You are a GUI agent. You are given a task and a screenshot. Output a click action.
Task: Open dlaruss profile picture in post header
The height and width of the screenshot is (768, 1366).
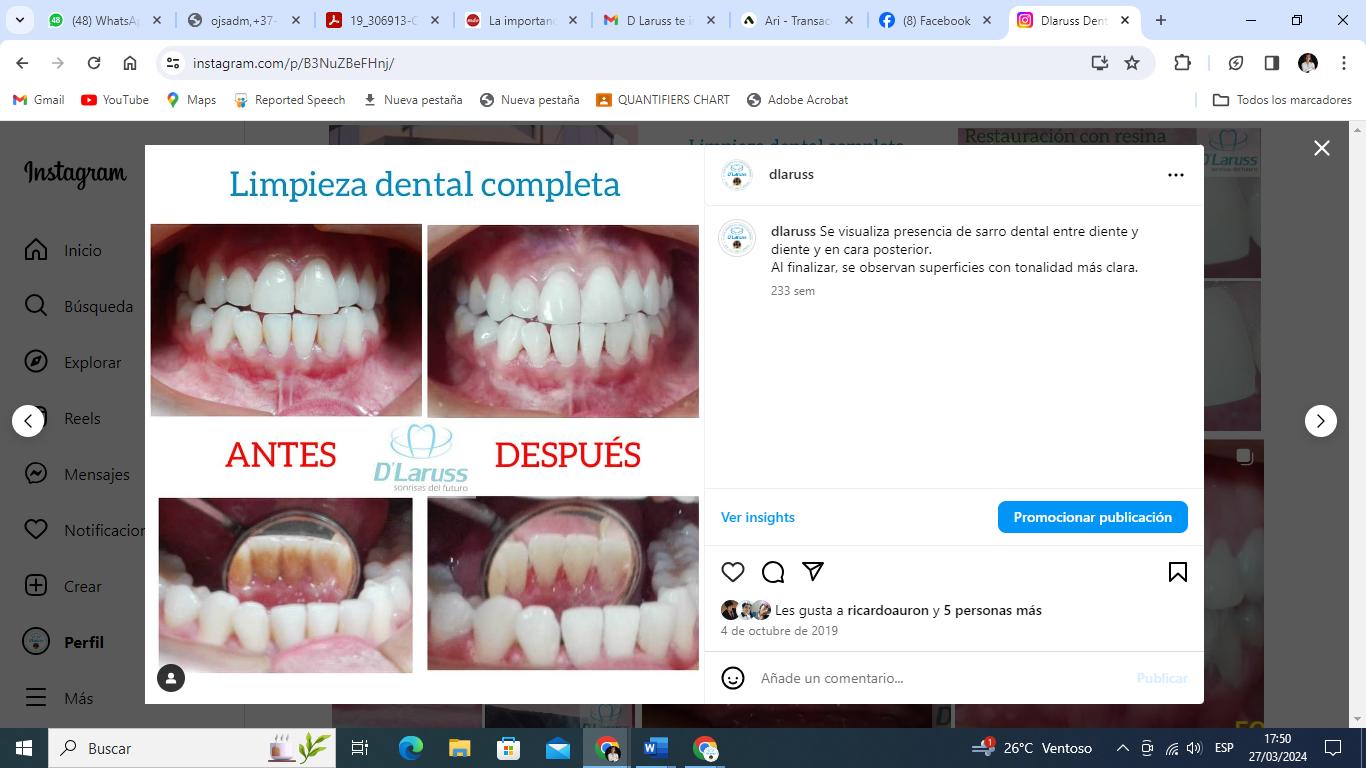click(x=737, y=175)
